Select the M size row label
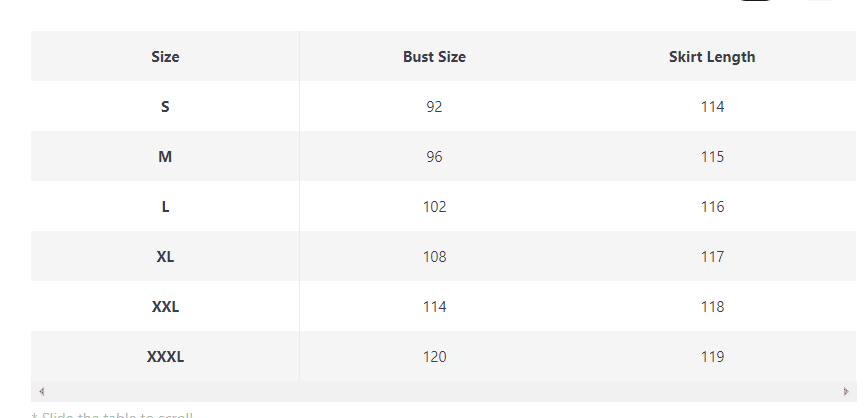 [x=165, y=157]
